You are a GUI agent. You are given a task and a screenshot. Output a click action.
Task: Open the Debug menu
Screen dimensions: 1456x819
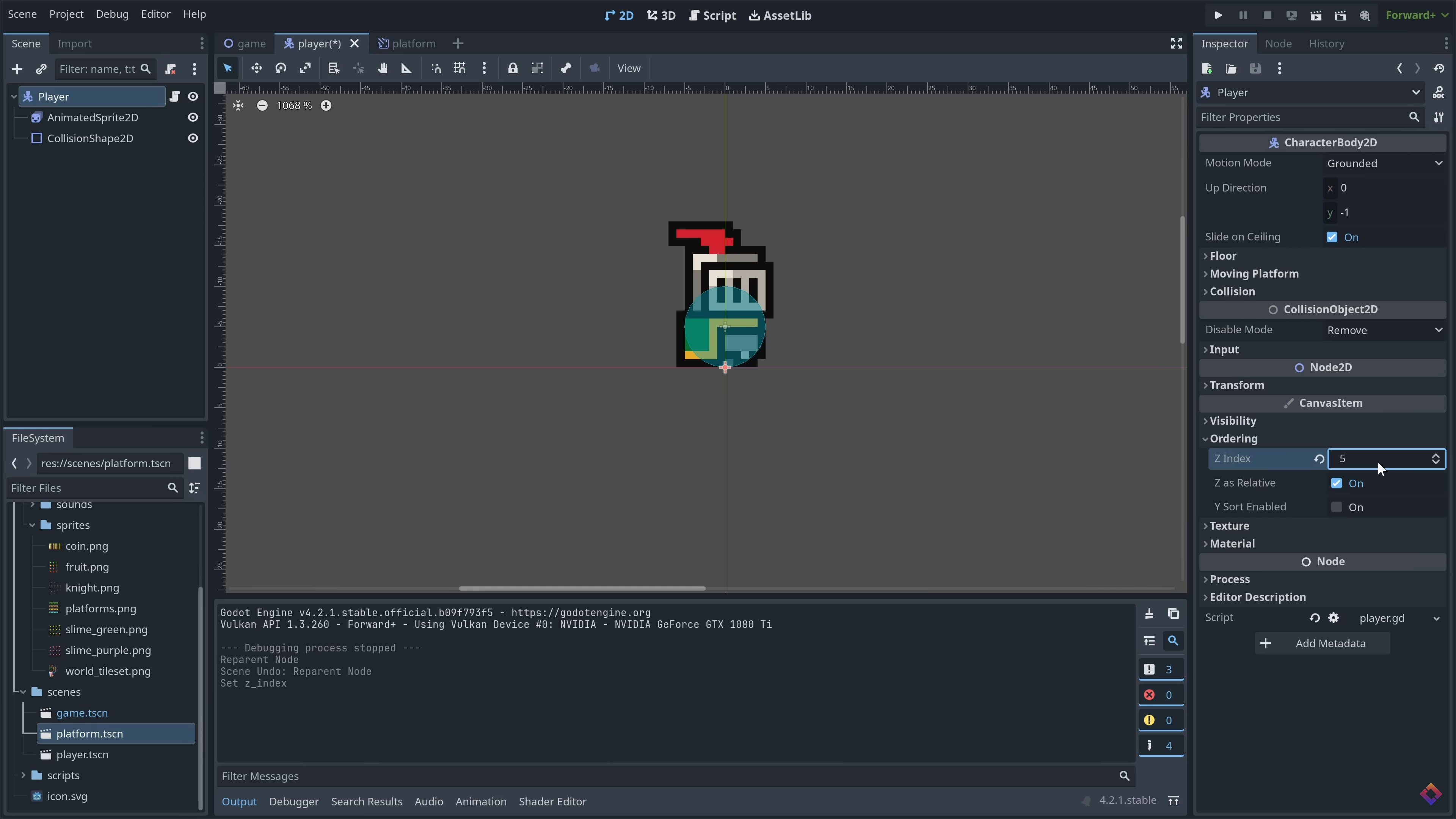tap(112, 14)
